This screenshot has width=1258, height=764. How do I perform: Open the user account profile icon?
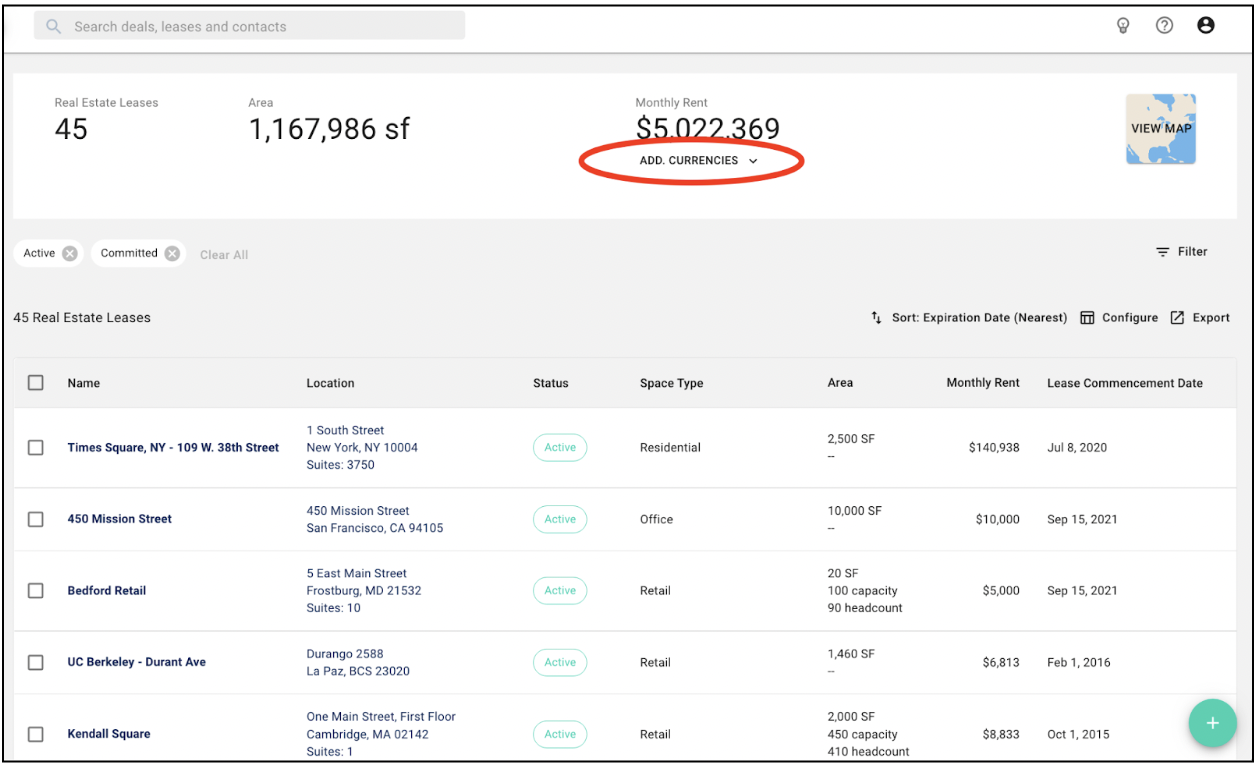(1206, 26)
